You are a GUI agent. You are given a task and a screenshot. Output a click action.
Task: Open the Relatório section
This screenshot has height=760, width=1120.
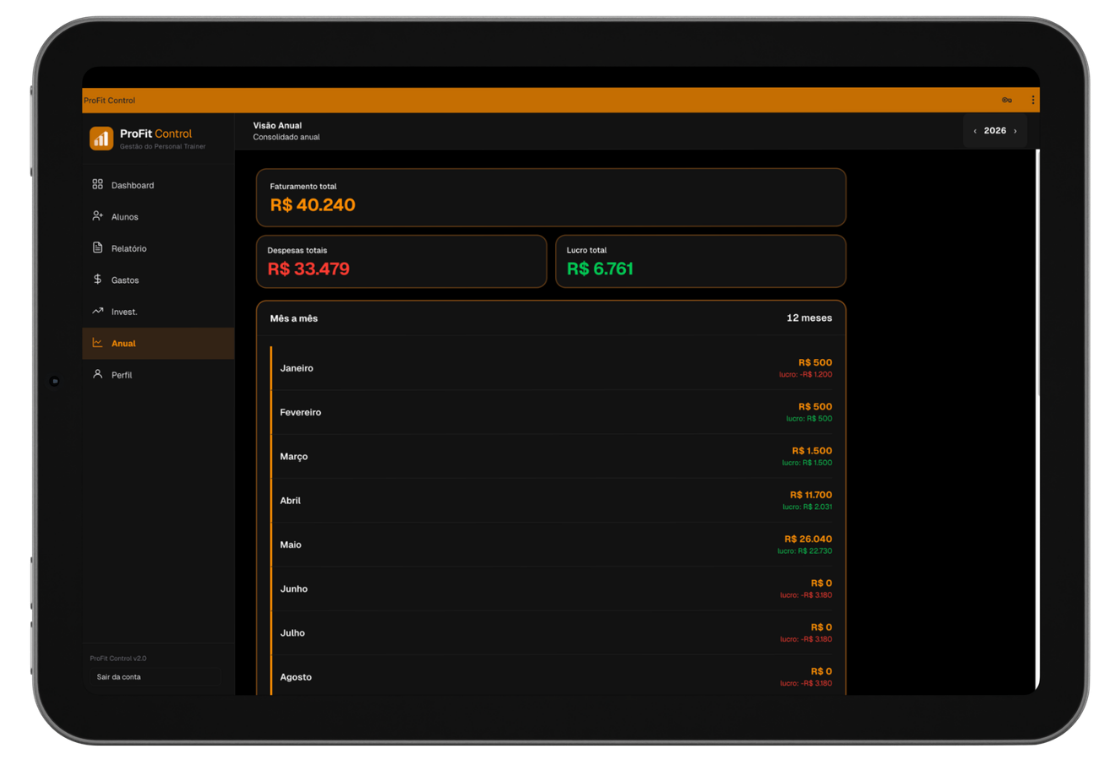pyautogui.click(x=159, y=249)
